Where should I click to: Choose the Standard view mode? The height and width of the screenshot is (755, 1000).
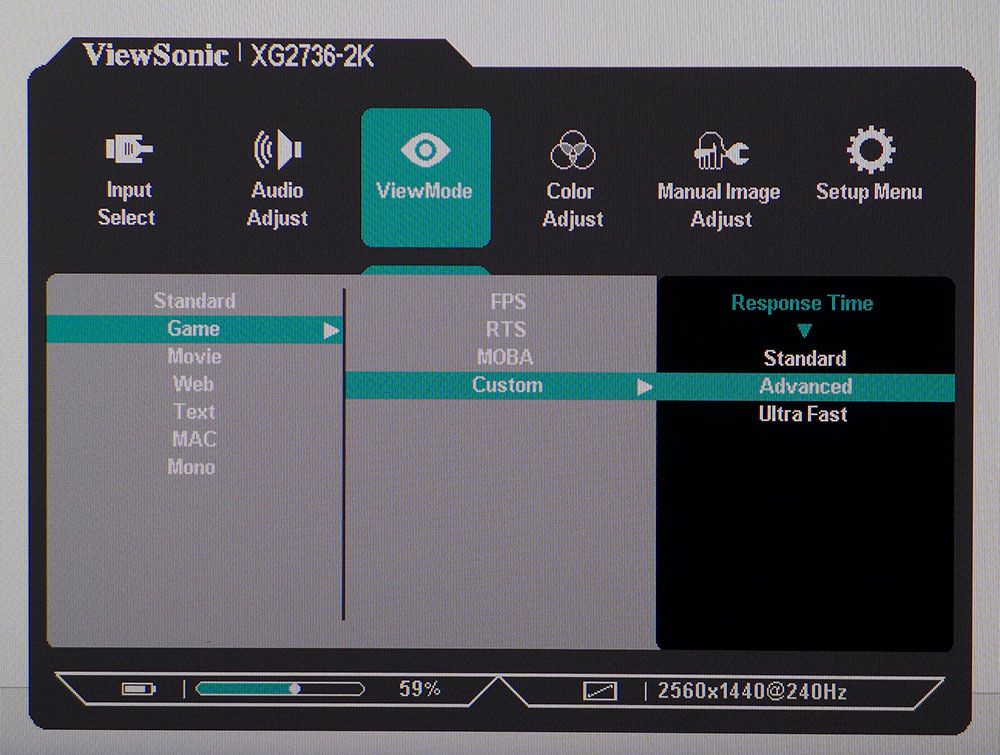click(x=195, y=300)
